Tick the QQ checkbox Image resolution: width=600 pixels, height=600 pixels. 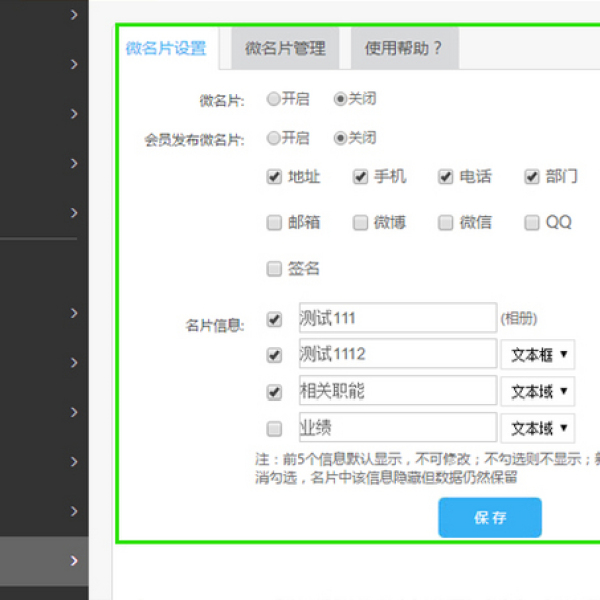(532, 223)
